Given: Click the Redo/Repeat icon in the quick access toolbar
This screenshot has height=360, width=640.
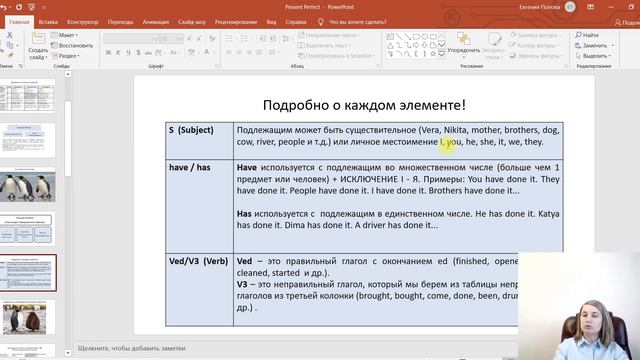Looking at the screenshot, I should 19,7.
